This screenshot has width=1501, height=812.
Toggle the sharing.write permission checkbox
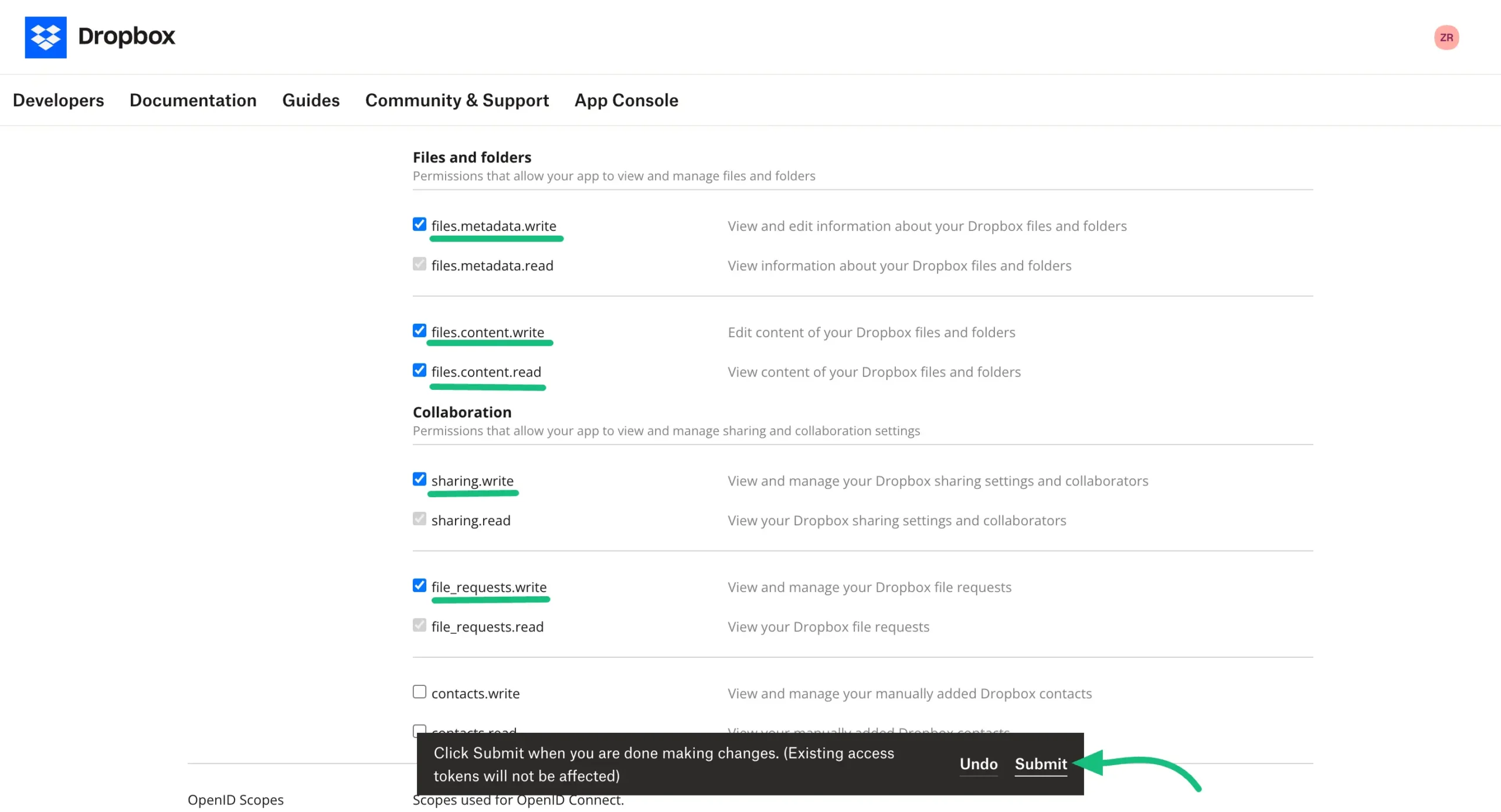(419, 479)
